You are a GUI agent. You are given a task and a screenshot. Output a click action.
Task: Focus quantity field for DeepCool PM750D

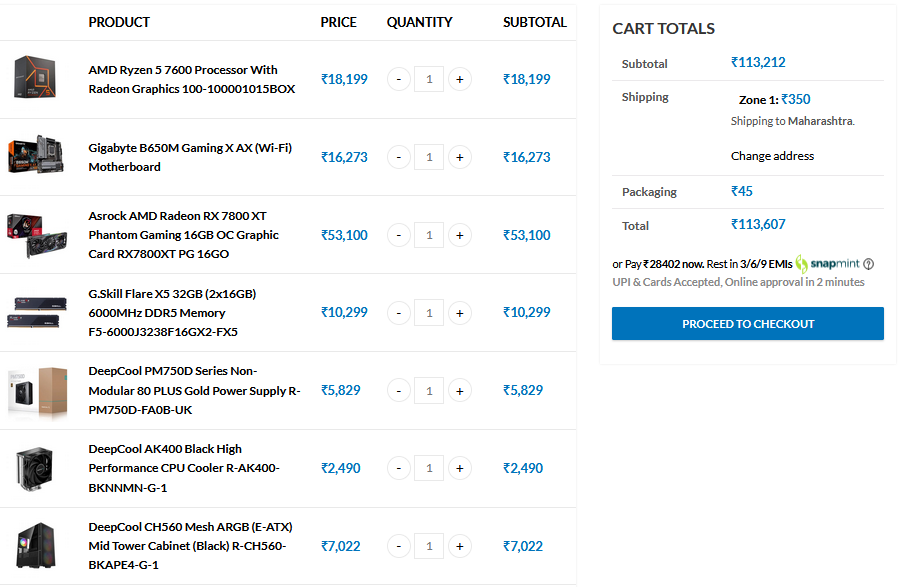pos(429,391)
